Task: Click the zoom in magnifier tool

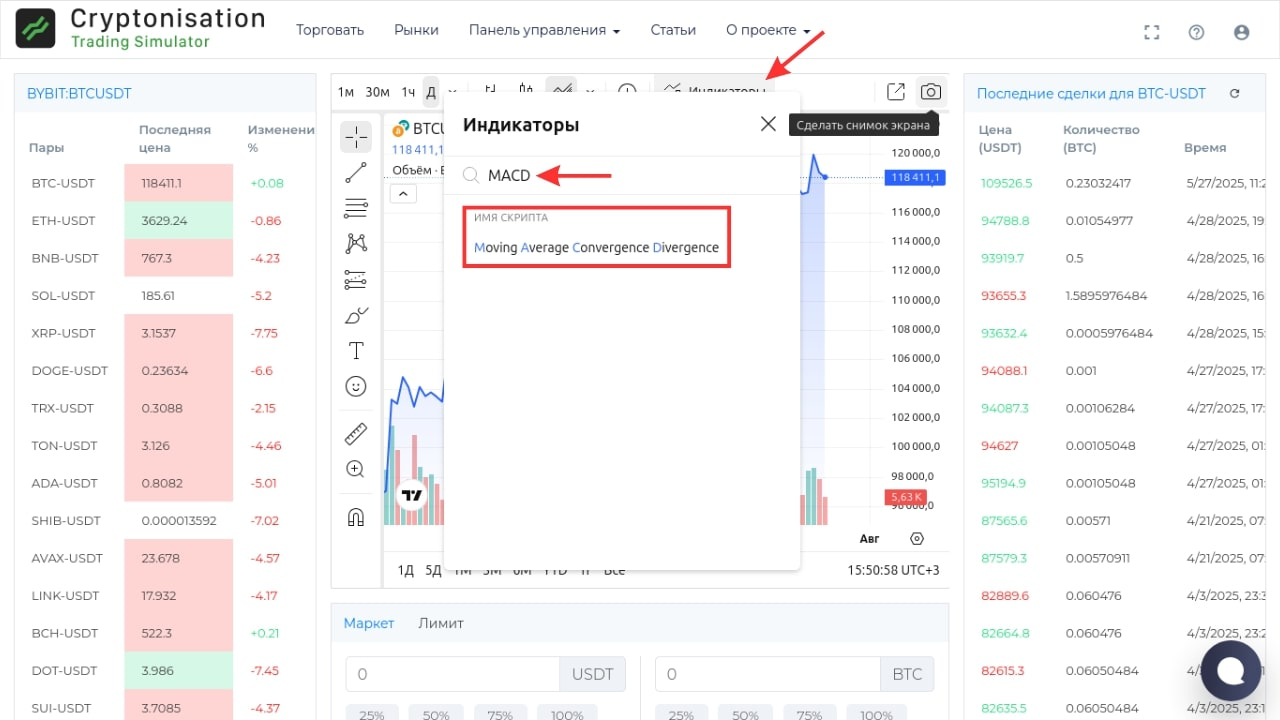Action: (x=356, y=469)
